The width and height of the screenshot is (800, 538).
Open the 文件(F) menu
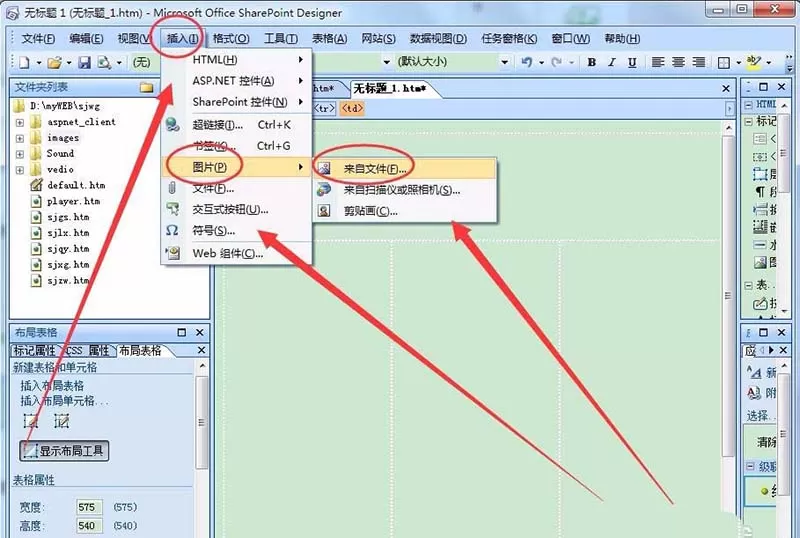coord(38,39)
